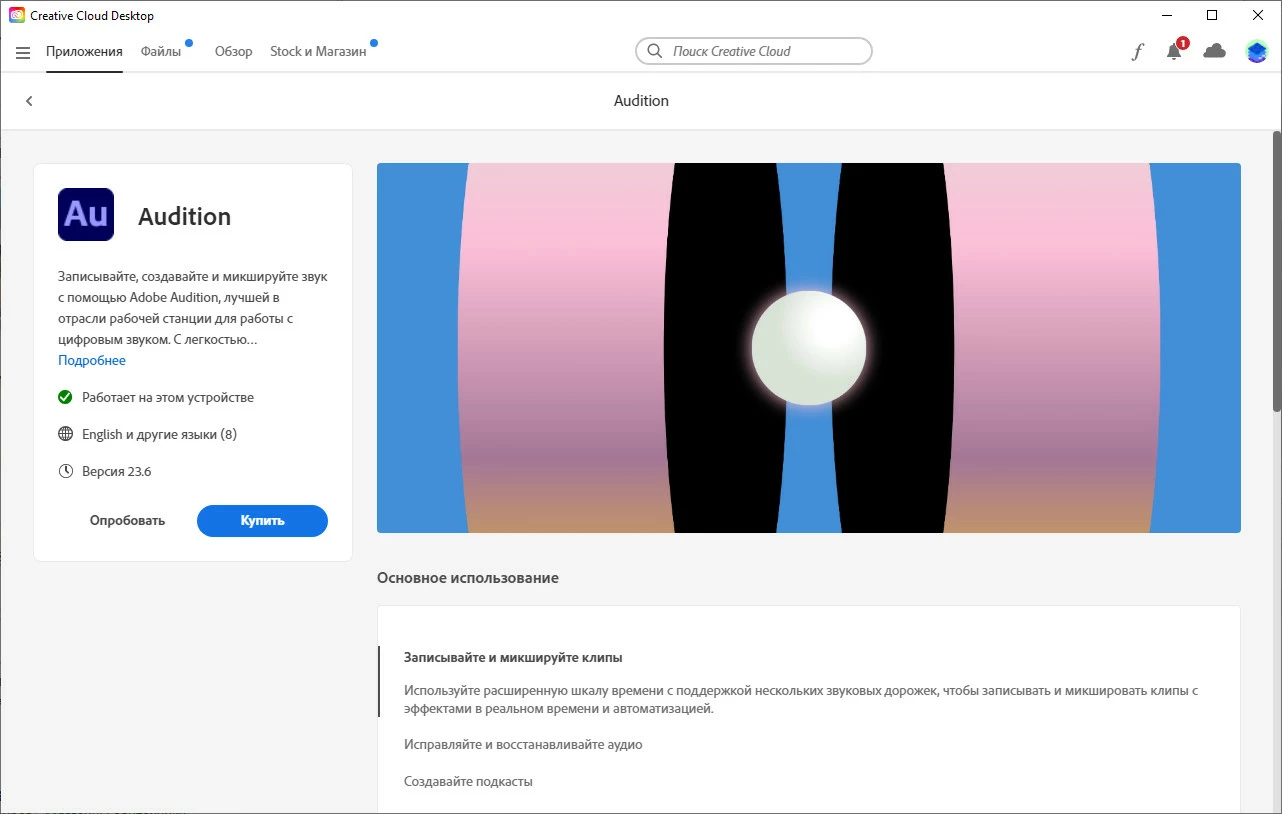Open the fonts (f) icon
Screen dimensions: 1282x814
click(x=1137, y=52)
